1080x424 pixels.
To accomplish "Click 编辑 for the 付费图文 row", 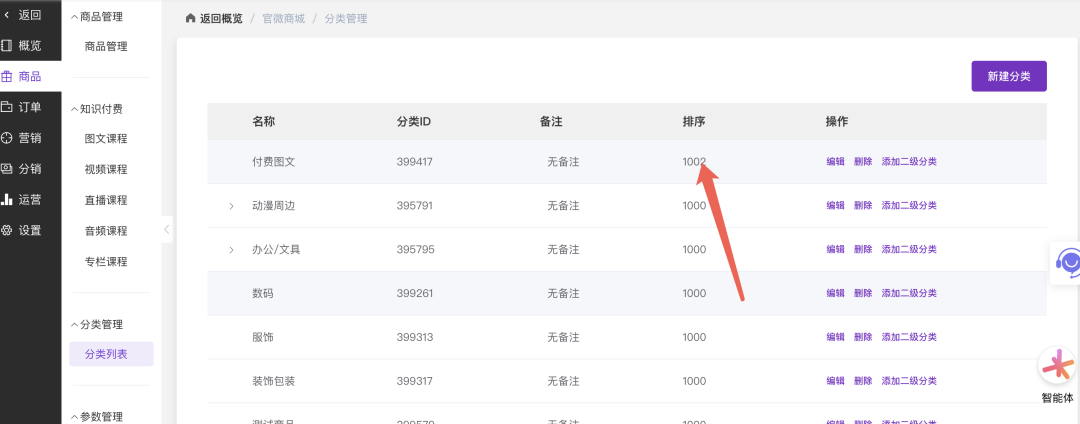I will coord(835,162).
